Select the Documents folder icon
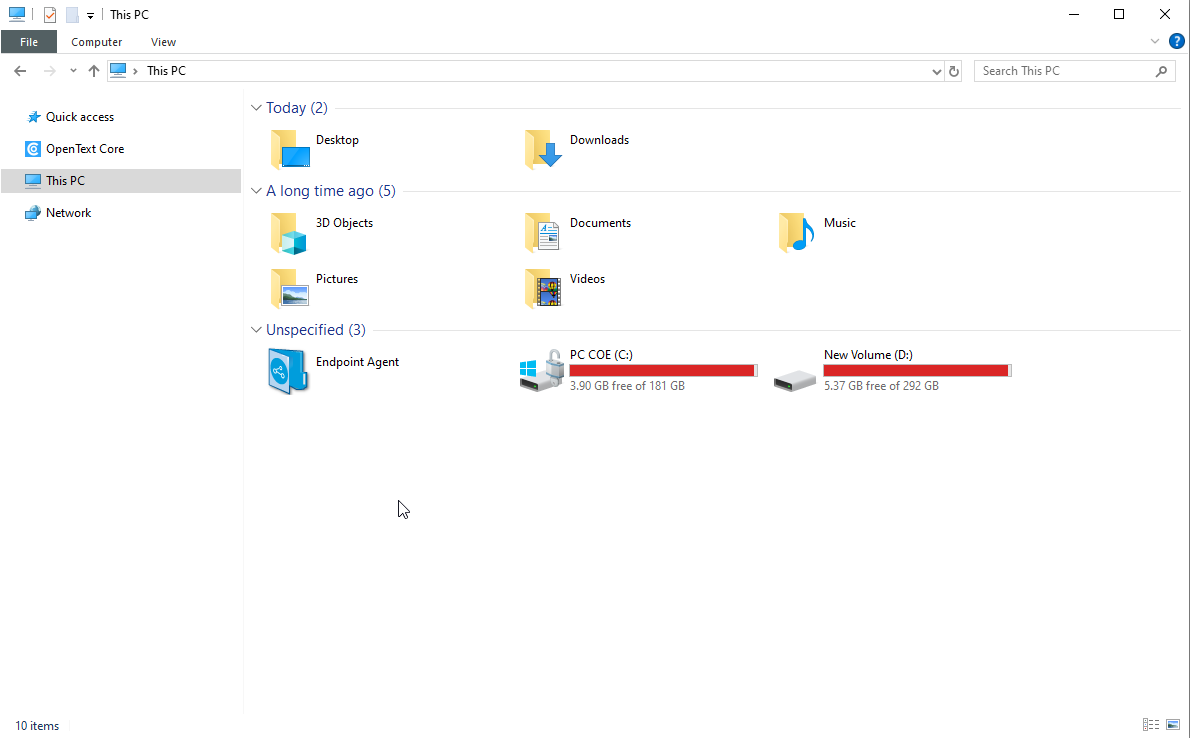 (x=544, y=232)
